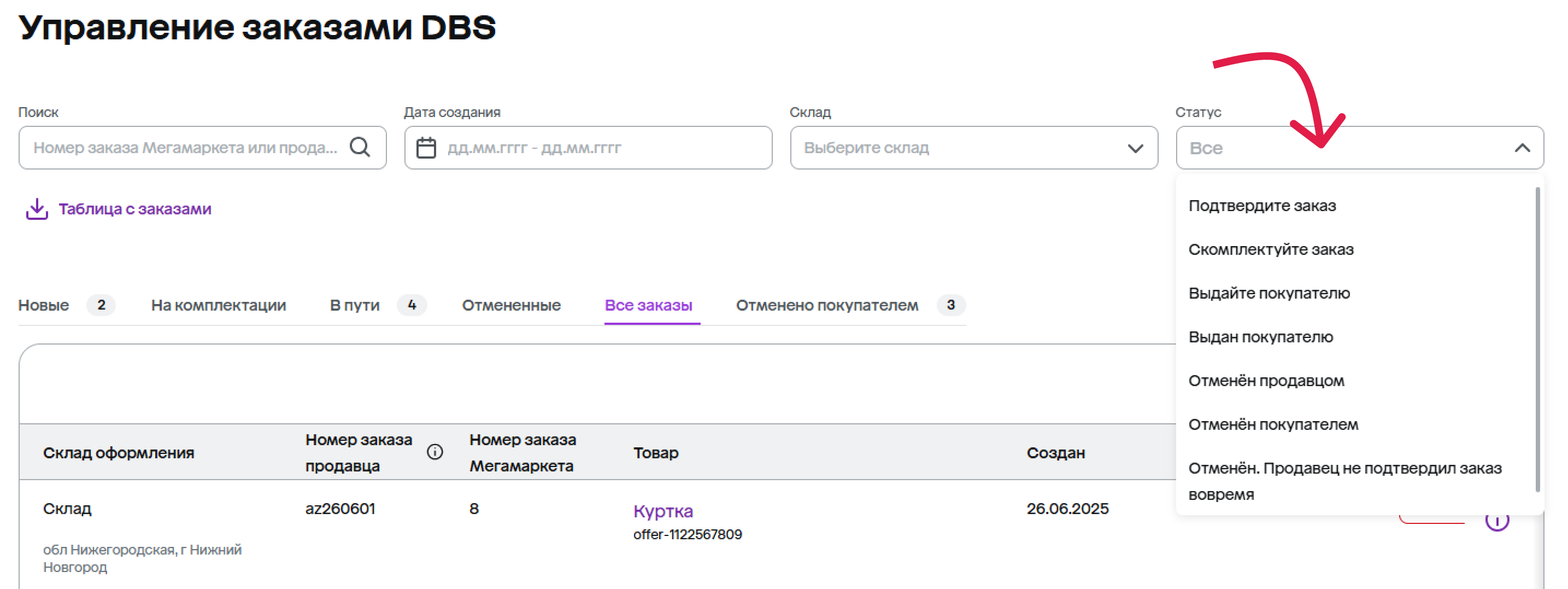Click count badge 3 on Отменено покупателем
This screenshot has height=589, width=1568.
click(950, 305)
